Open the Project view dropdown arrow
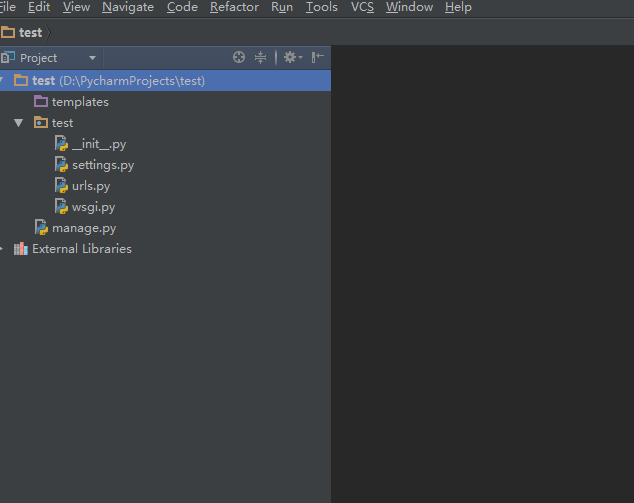The width and height of the screenshot is (634, 503). click(x=92, y=58)
